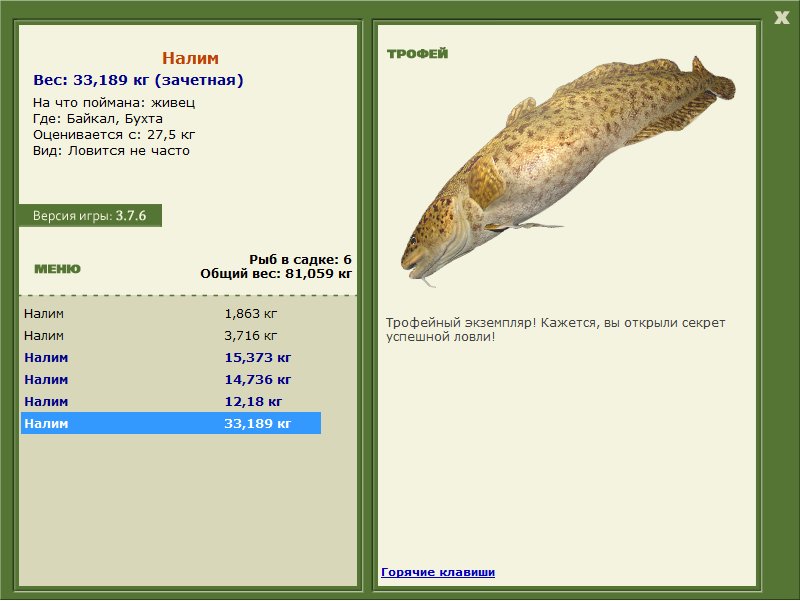Click the Оценивается с: 27,5 кг line
This screenshot has width=800, height=601.
pyautogui.click(x=114, y=135)
